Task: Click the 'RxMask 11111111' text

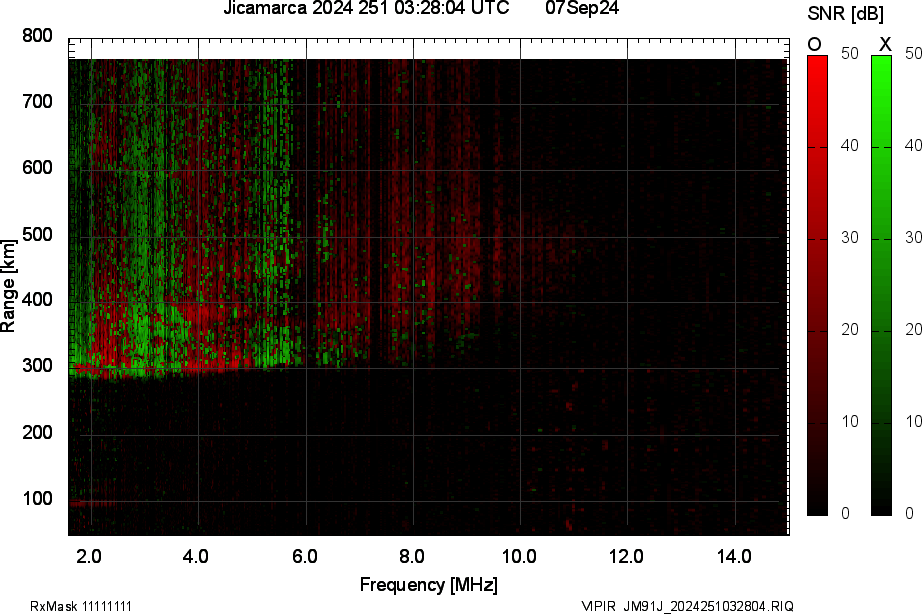Action: [81, 606]
